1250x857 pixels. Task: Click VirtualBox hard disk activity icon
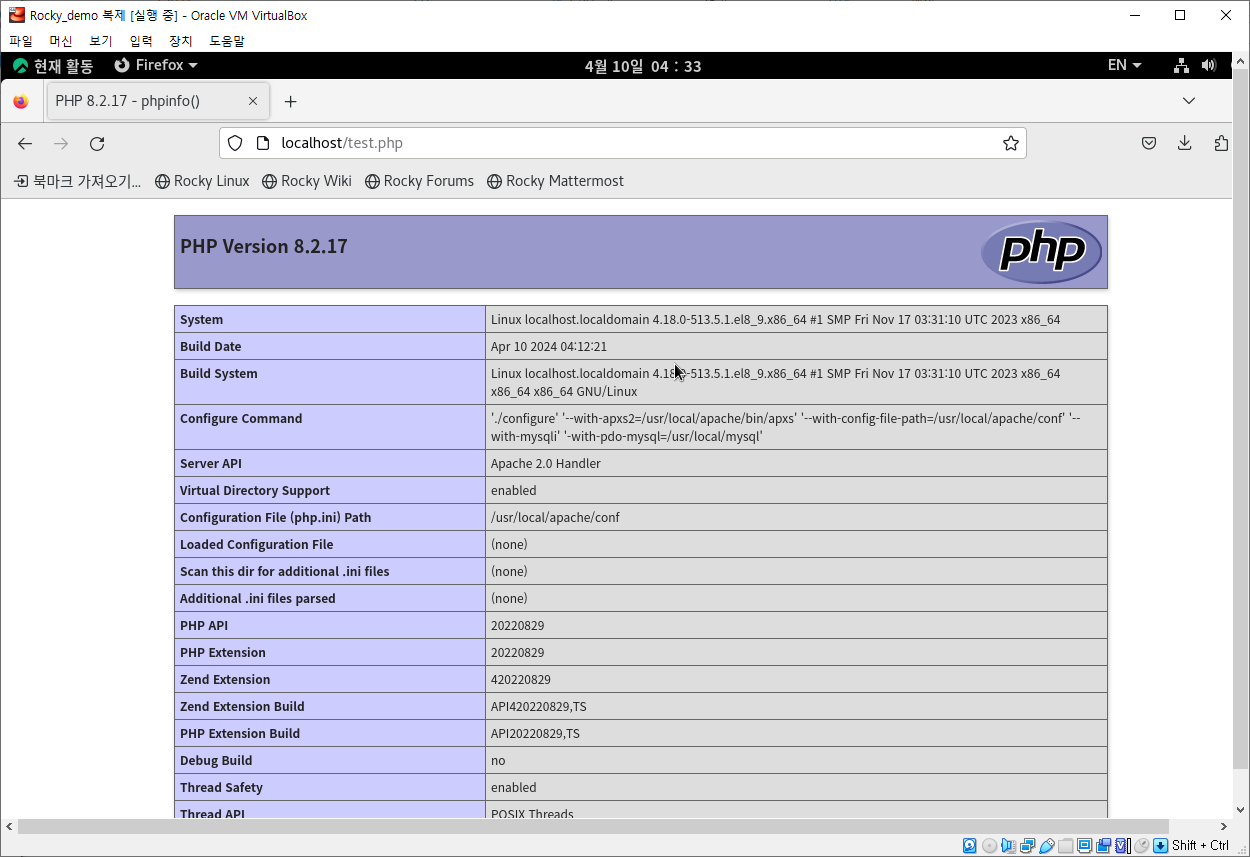click(x=970, y=846)
